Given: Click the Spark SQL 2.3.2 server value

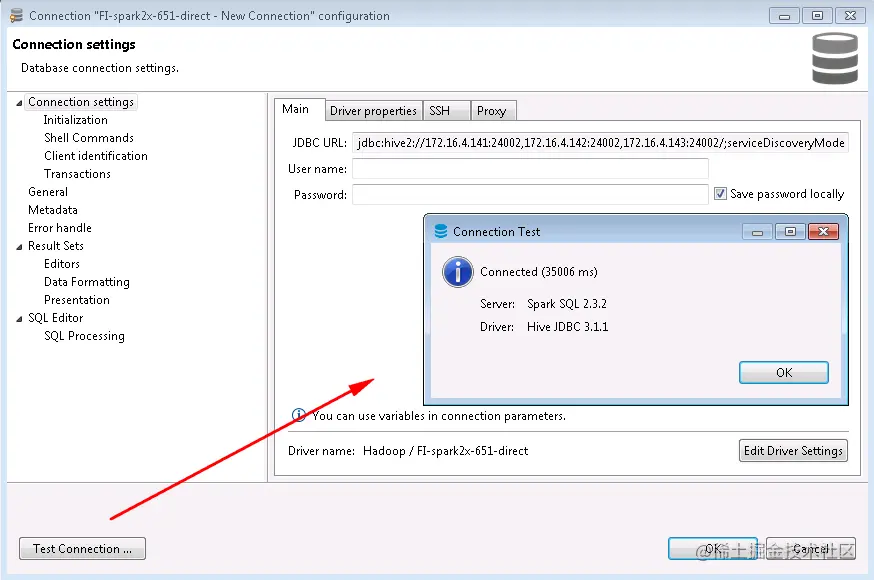Looking at the screenshot, I should (567, 304).
